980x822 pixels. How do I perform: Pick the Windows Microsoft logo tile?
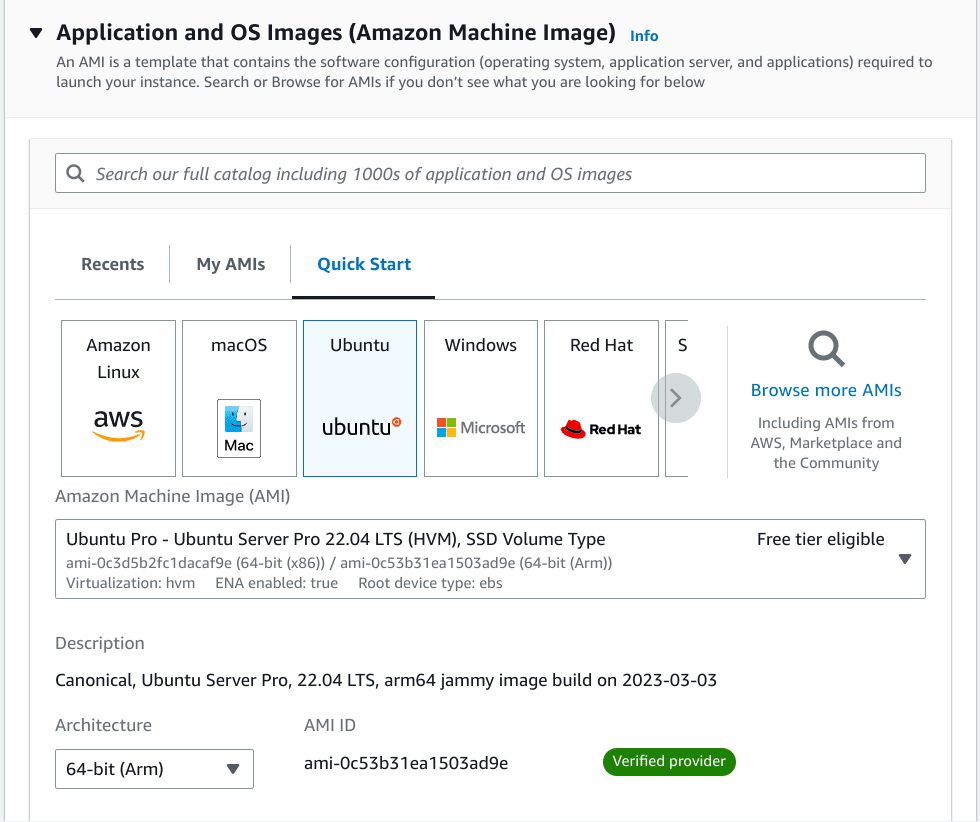pos(481,398)
